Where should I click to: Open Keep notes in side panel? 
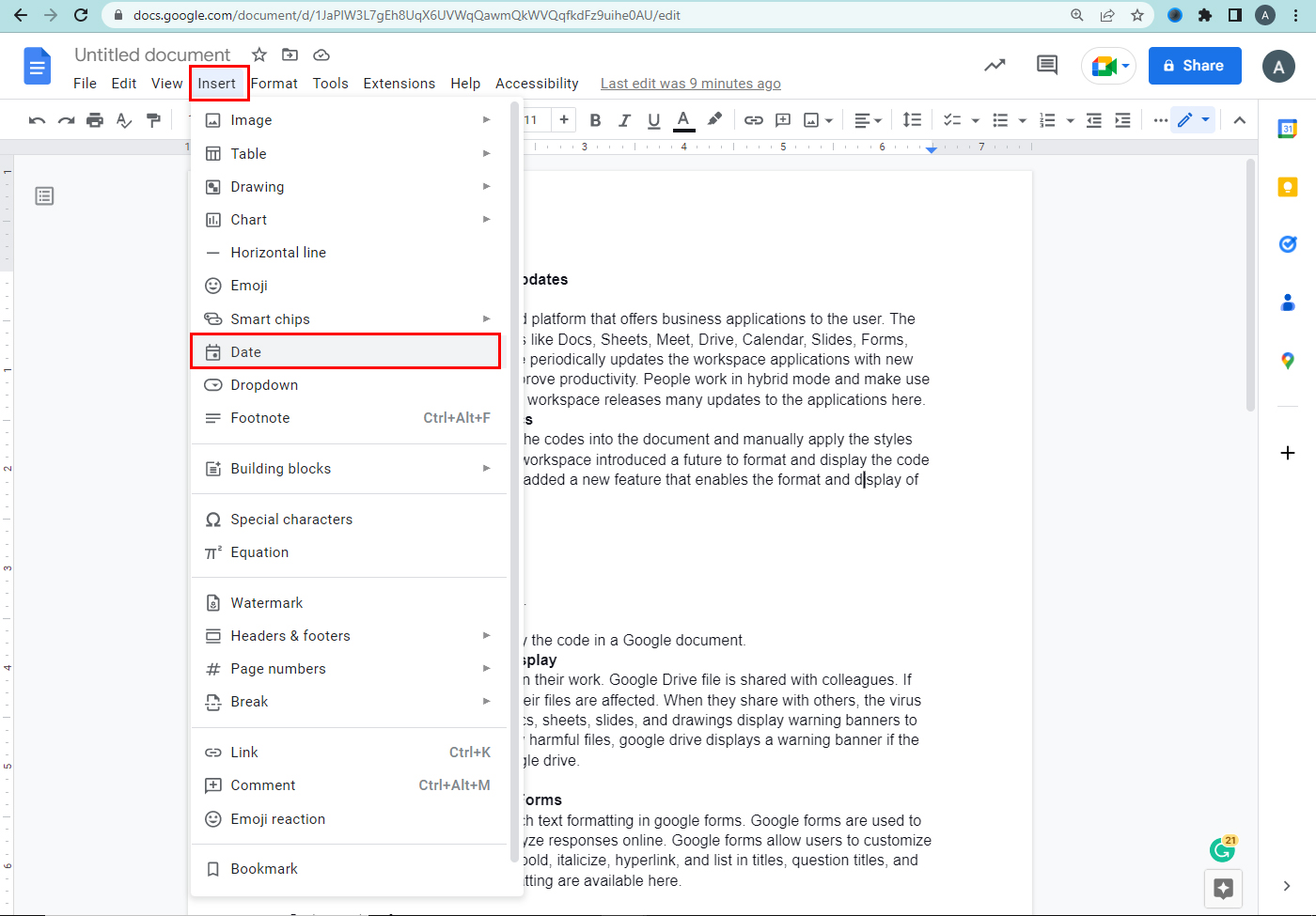(1288, 187)
